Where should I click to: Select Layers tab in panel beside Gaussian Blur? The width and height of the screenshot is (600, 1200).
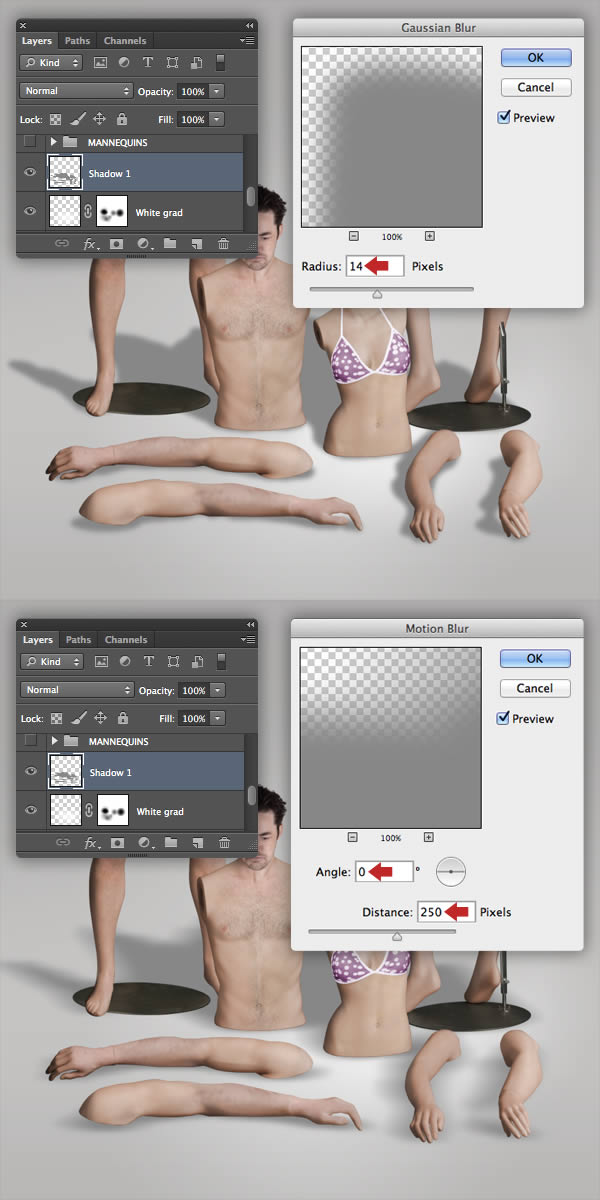click(x=38, y=41)
